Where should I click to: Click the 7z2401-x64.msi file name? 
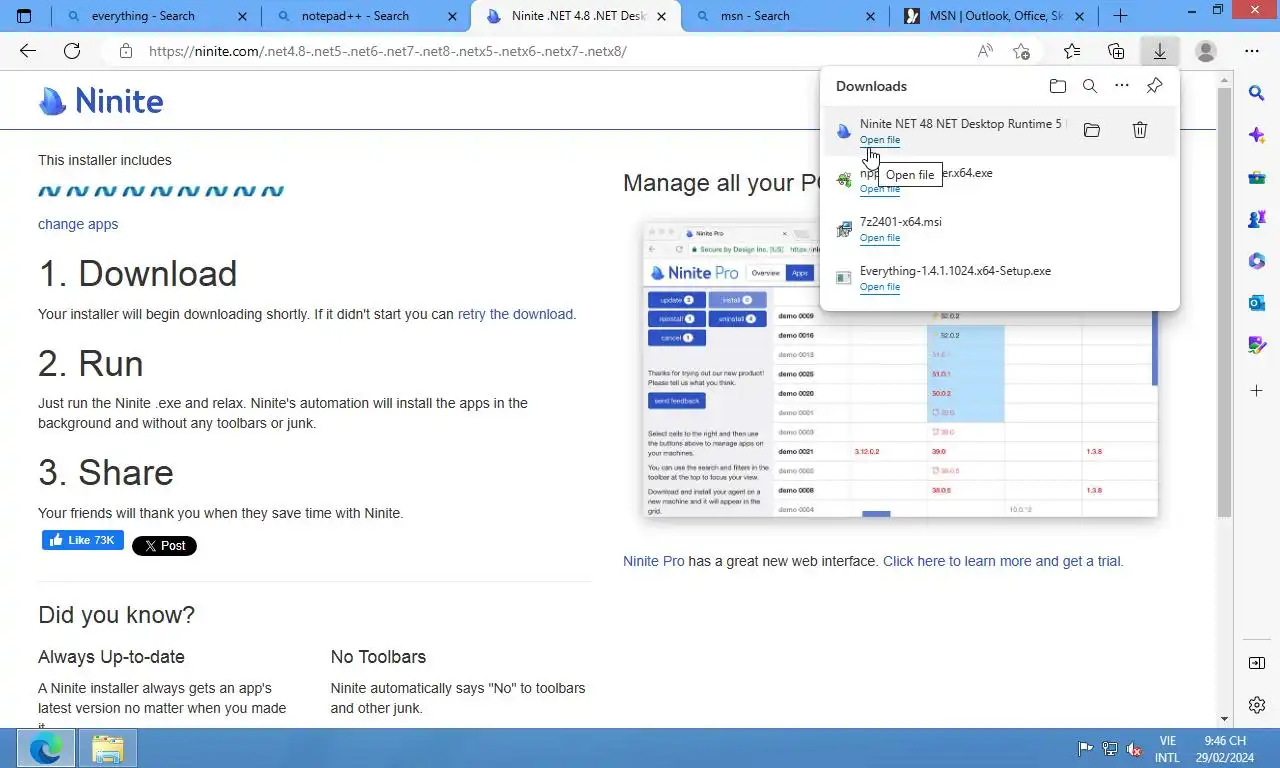901,222
